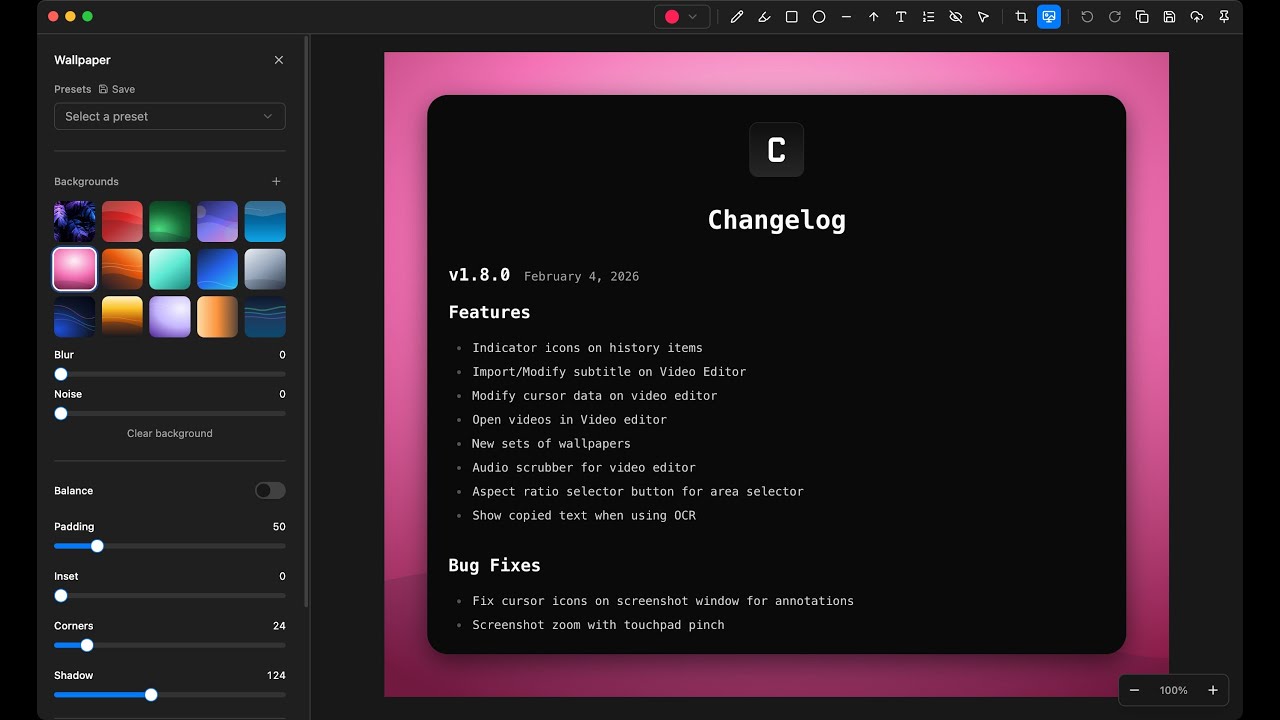This screenshot has width=1280, height=720.
Task: Select the Crop tool
Action: (x=1021, y=17)
